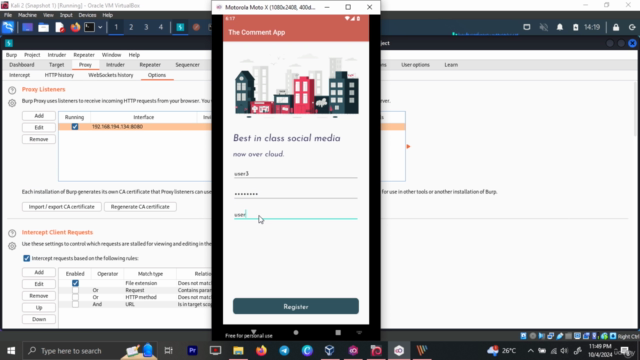
Task: Open the file manager from the Kali panel
Action: click(x=43, y=27)
